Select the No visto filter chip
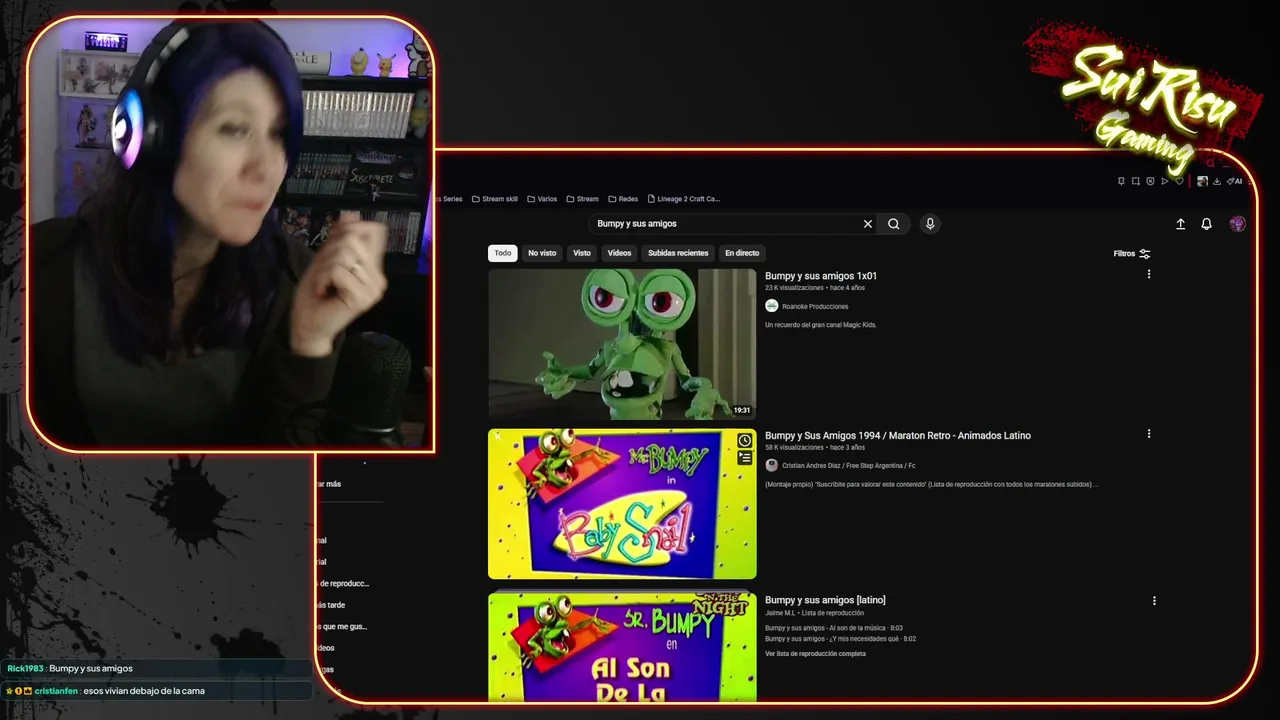This screenshot has height=720, width=1280. 542,253
